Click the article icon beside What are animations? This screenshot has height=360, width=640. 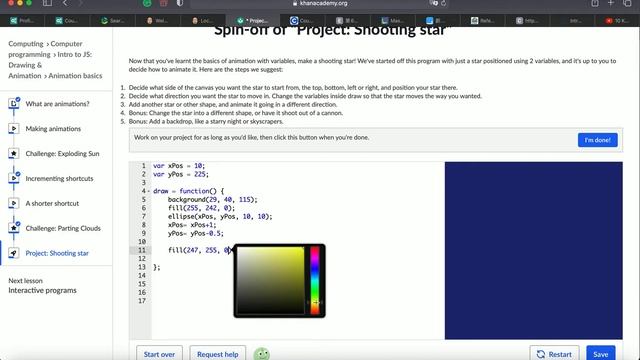click(13, 104)
